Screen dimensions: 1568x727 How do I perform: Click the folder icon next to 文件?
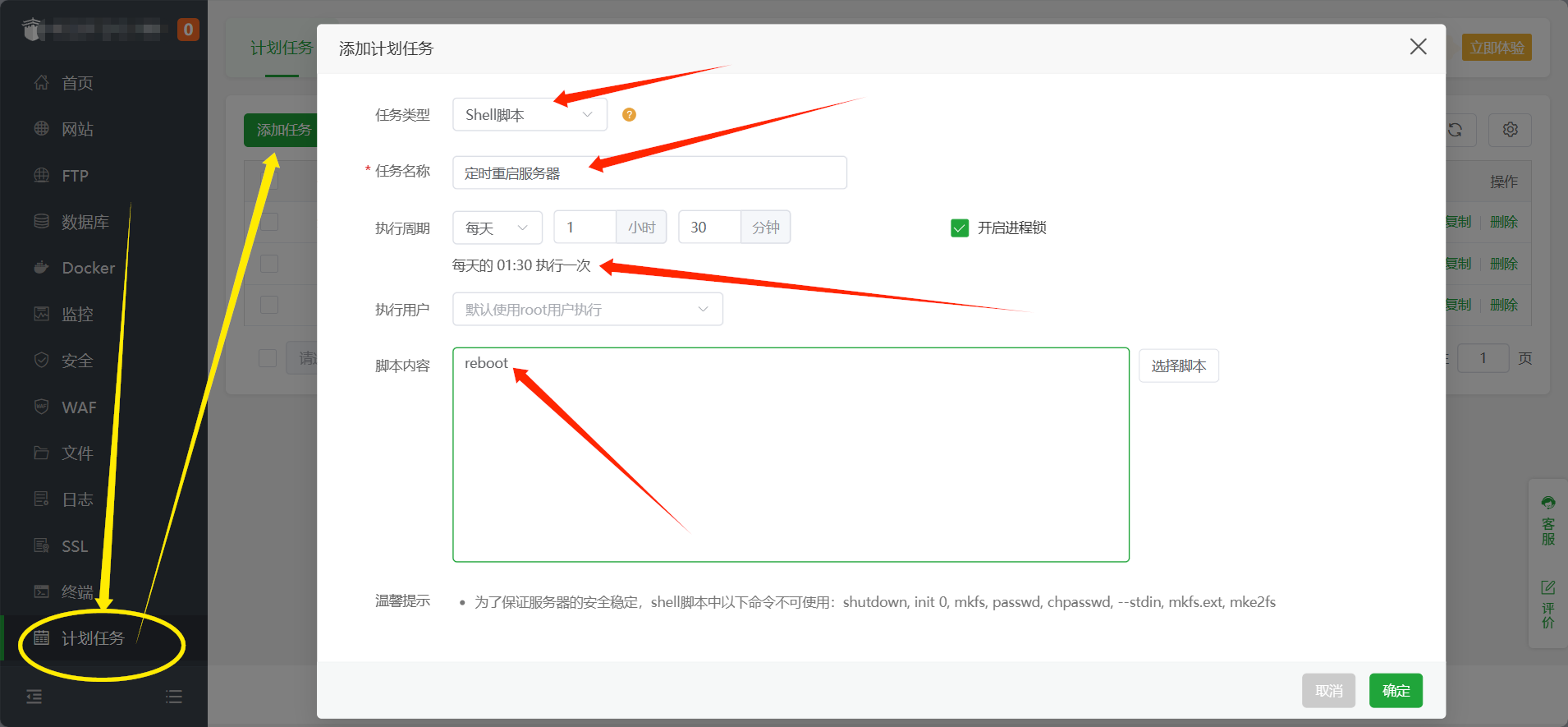[x=41, y=453]
